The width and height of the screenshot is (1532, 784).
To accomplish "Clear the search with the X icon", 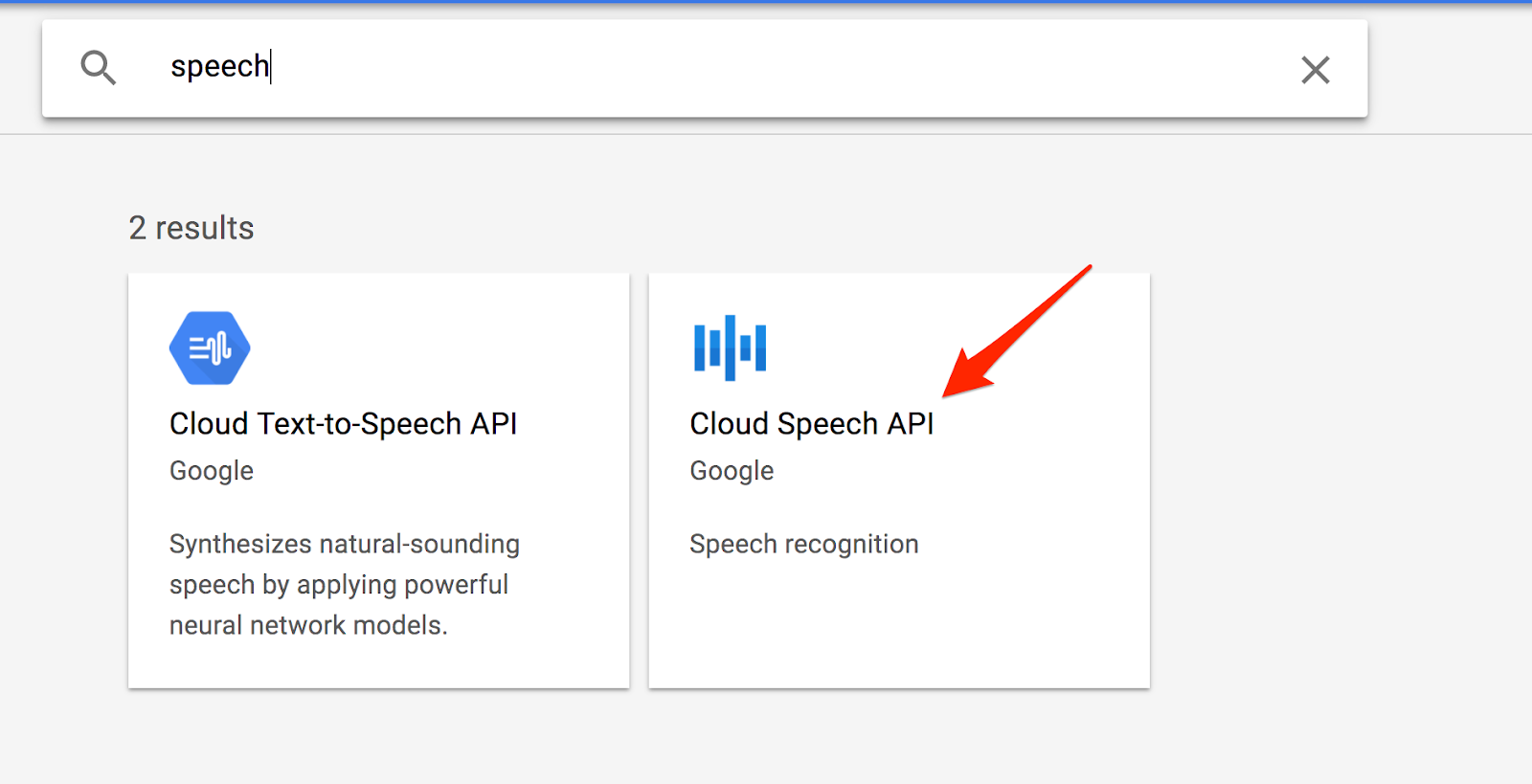I will 1315,70.
